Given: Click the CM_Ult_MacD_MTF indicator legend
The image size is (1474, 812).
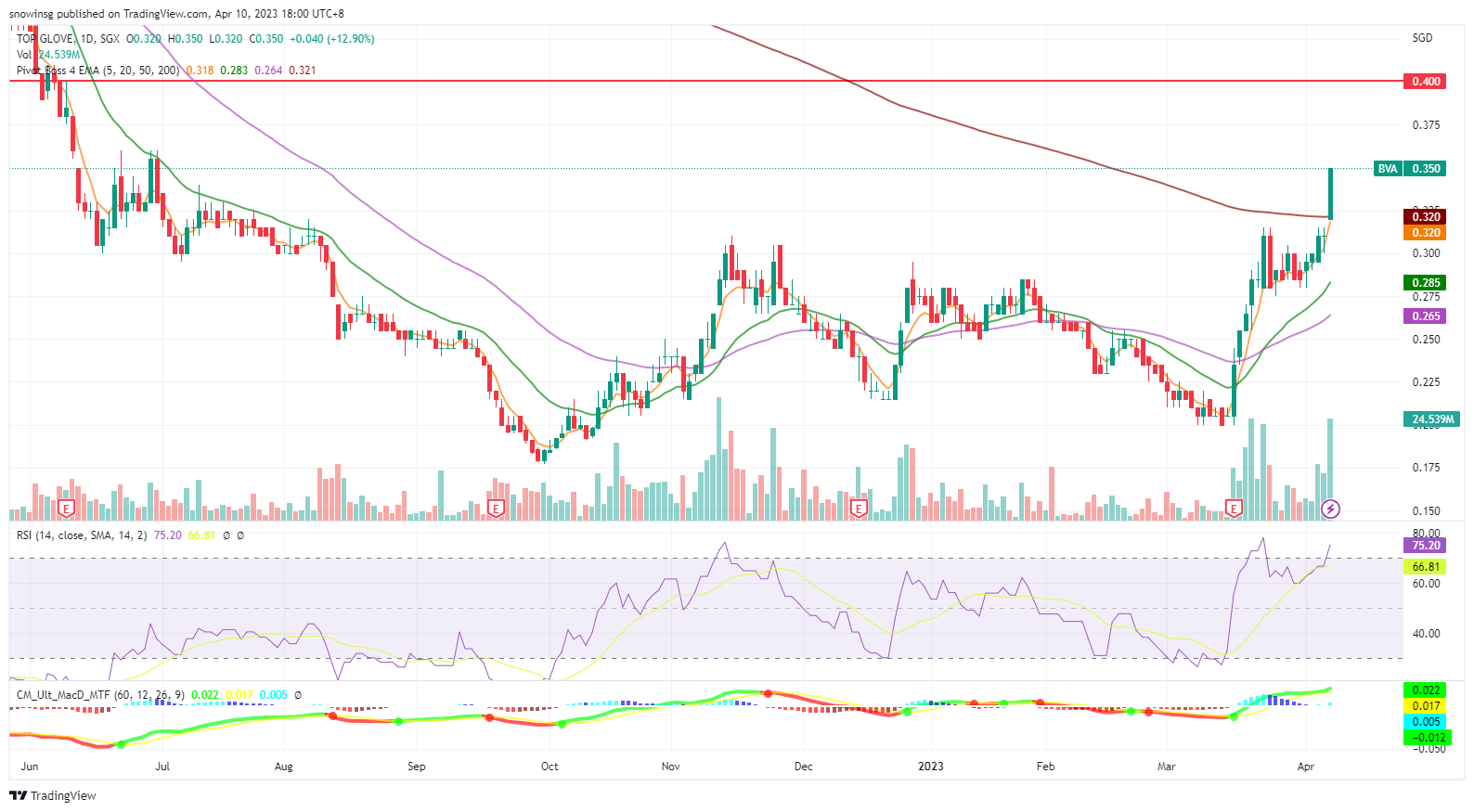Looking at the screenshot, I should [100, 695].
